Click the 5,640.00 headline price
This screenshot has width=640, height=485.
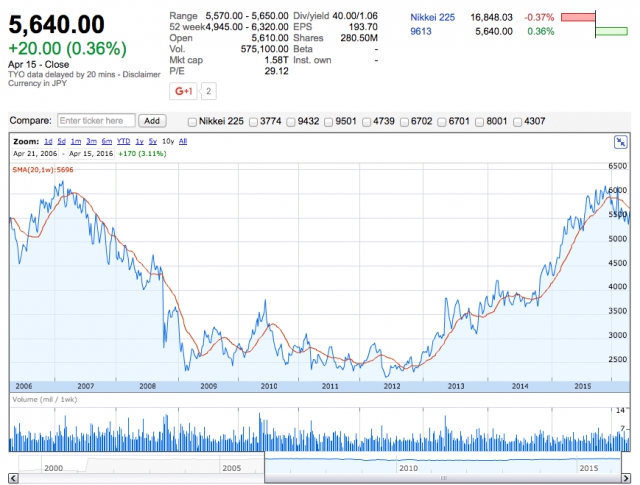coord(56,24)
